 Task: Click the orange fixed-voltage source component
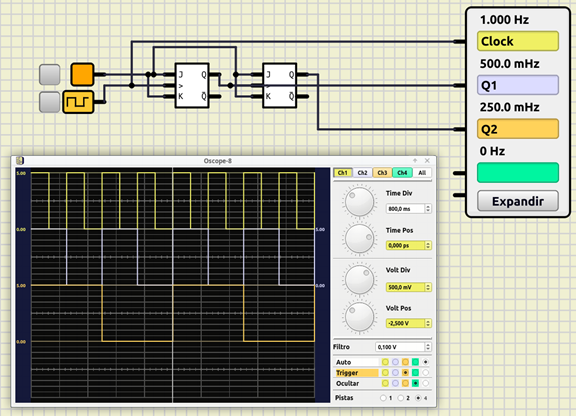tap(82, 75)
